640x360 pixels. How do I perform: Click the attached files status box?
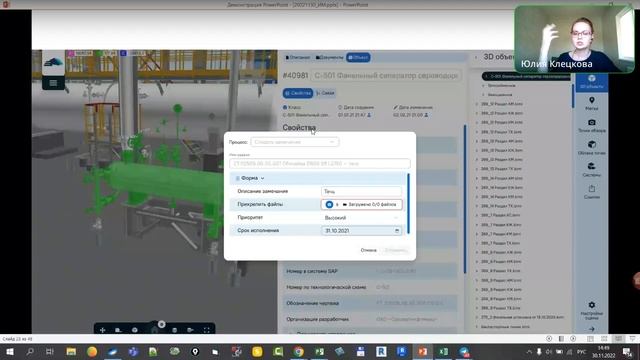click(x=361, y=204)
